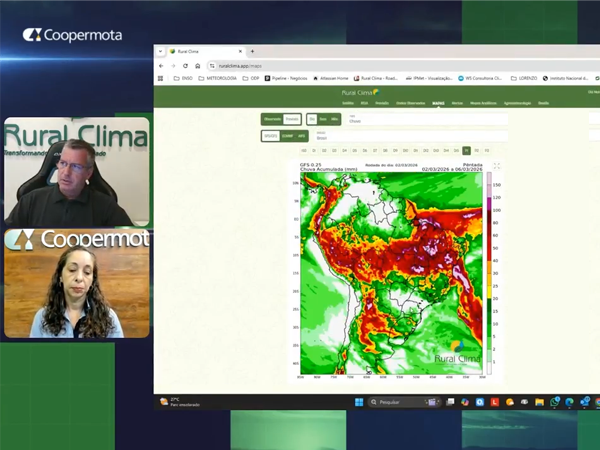
Task: Launch Copilot from the taskbar
Action: coord(465,402)
